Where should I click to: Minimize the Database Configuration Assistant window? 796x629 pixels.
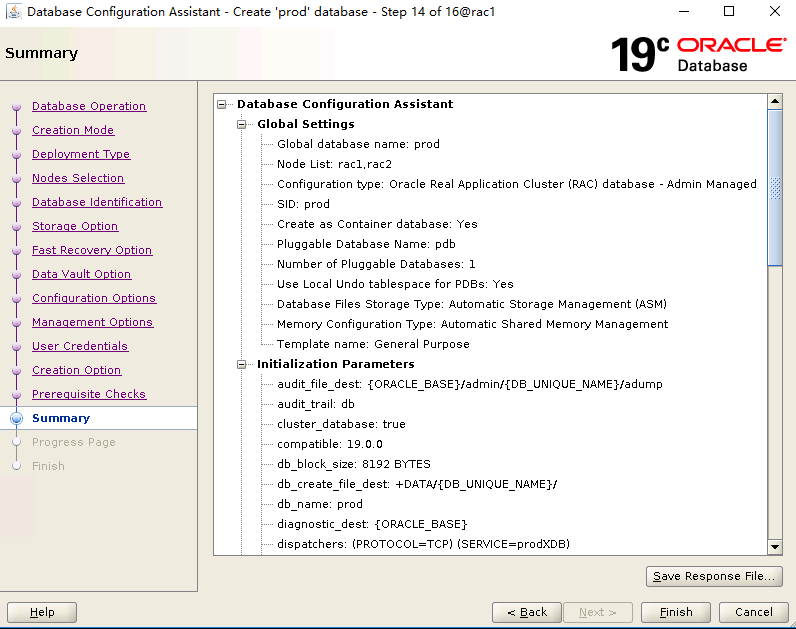[684, 11]
